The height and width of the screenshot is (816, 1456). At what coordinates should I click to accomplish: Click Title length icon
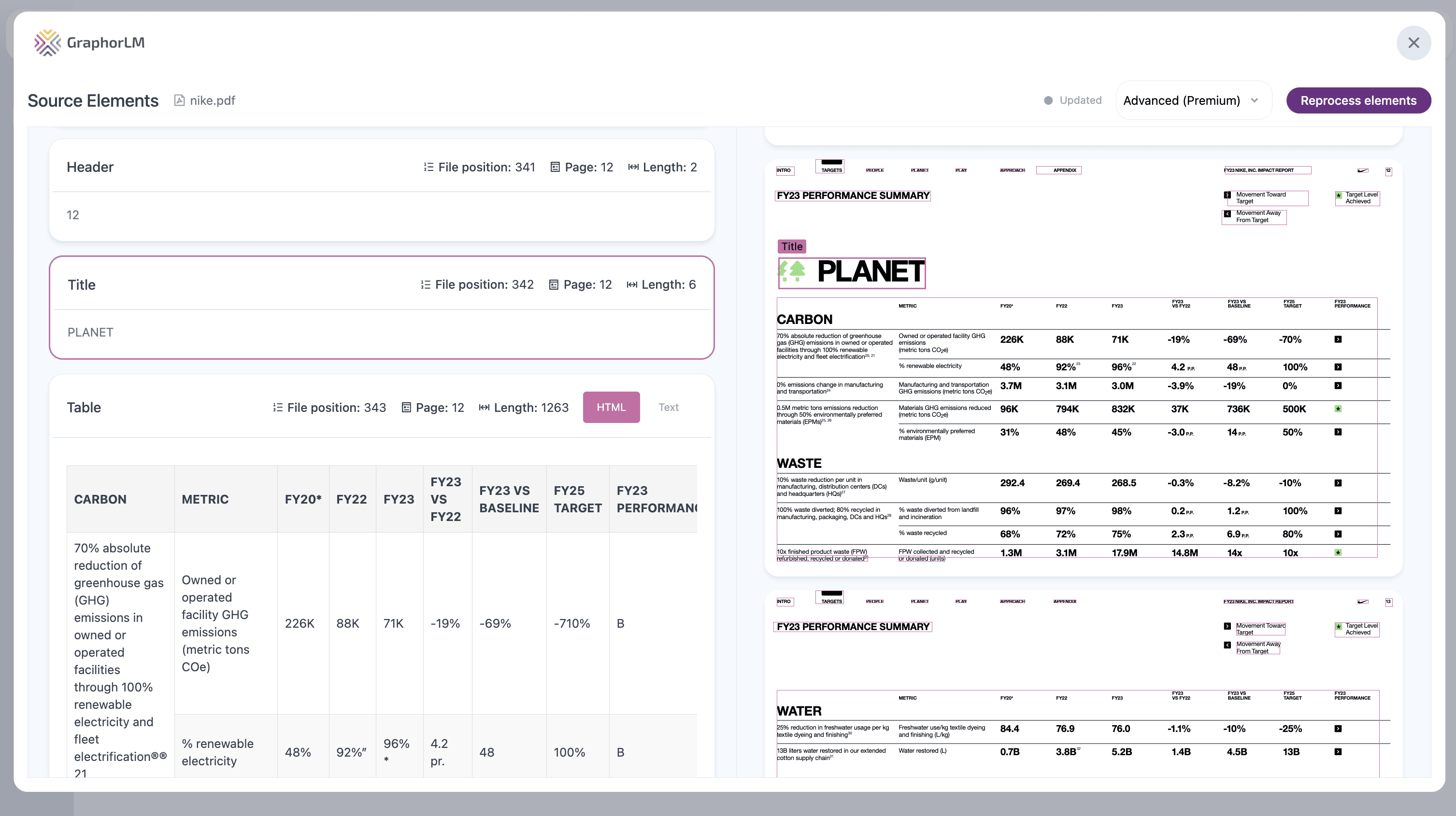point(632,285)
